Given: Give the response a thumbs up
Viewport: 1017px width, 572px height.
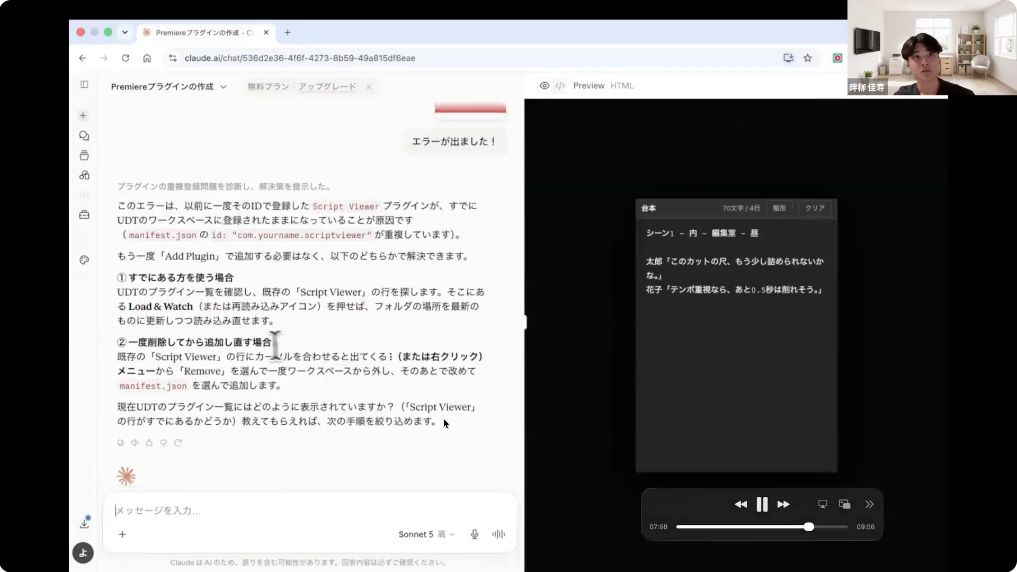Looking at the screenshot, I should [149, 443].
